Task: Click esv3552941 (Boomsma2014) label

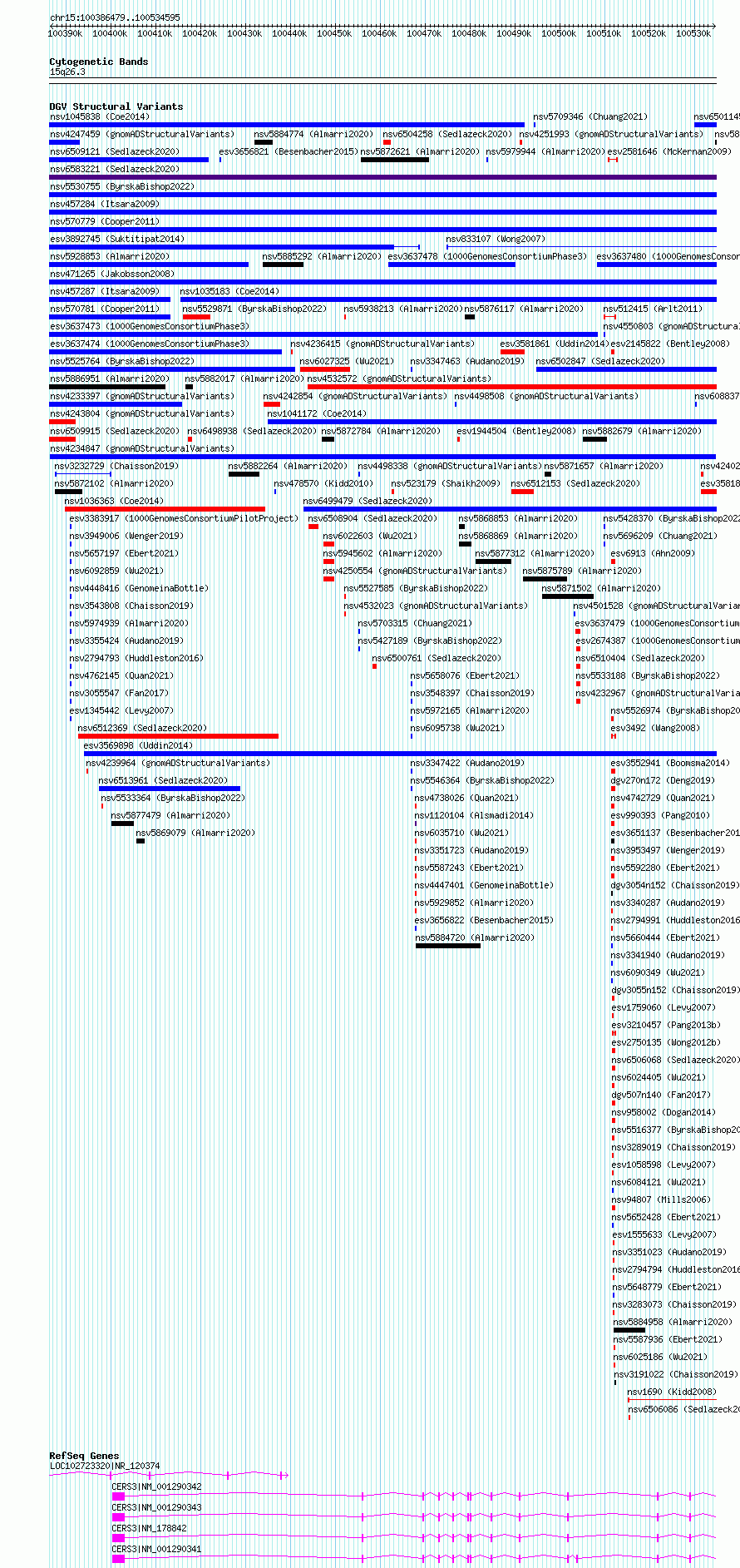Action: (x=670, y=763)
